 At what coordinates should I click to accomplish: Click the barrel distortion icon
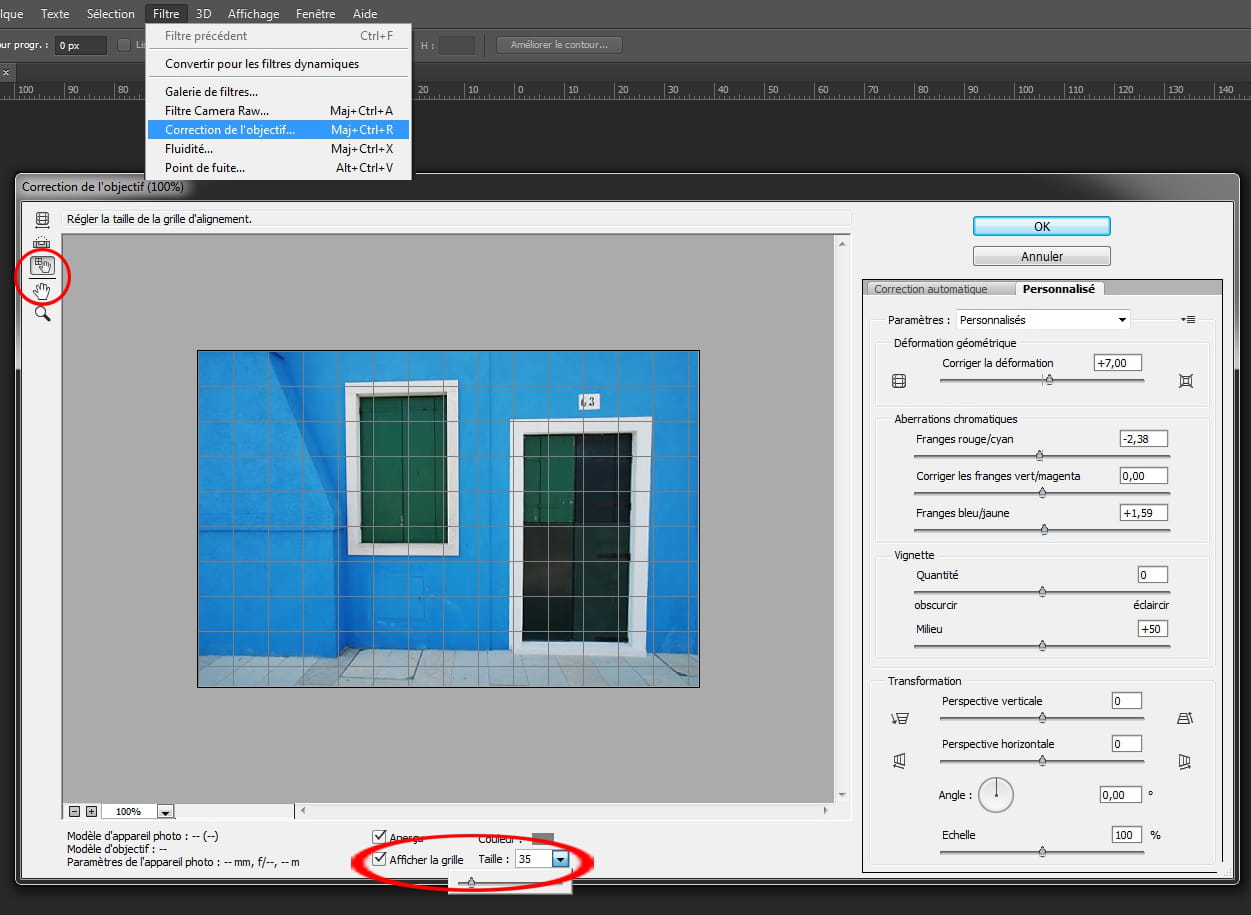[x=899, y=381]
